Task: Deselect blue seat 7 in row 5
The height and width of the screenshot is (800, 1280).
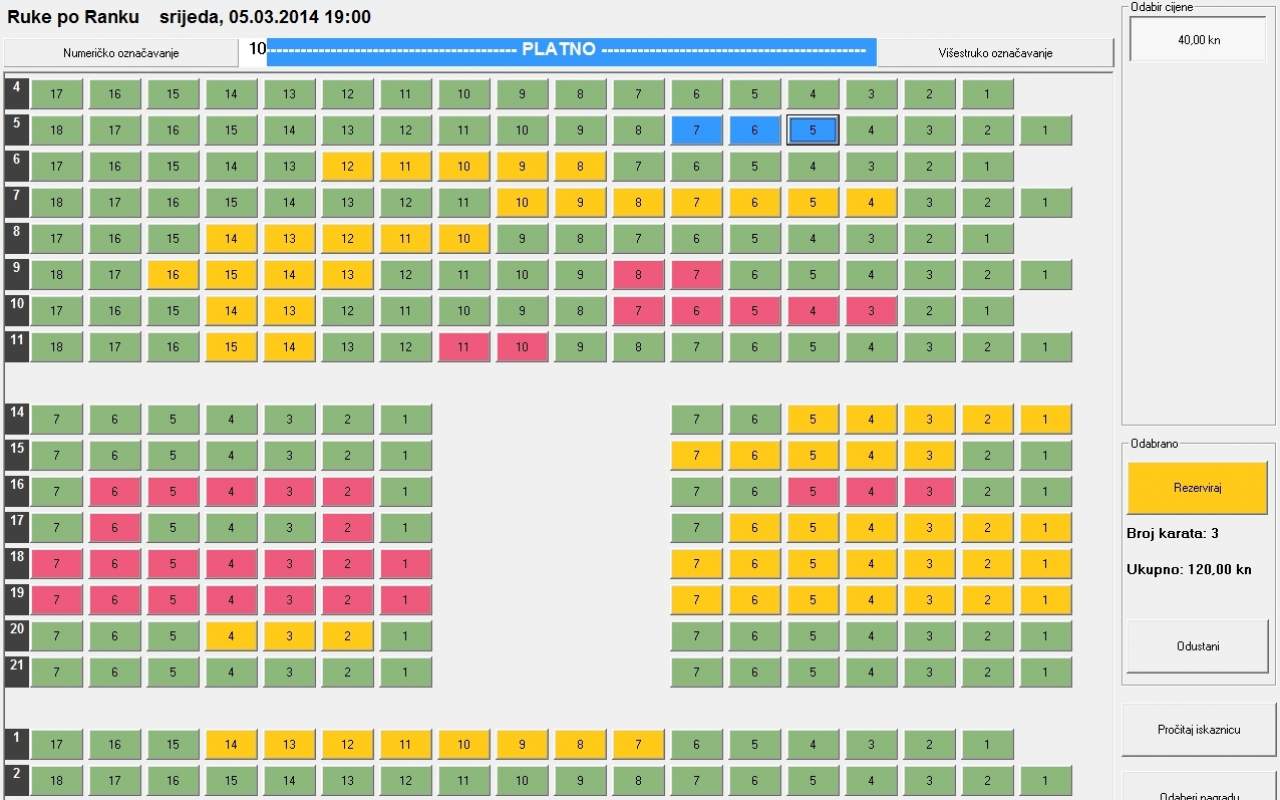Action: click(696, 130)
